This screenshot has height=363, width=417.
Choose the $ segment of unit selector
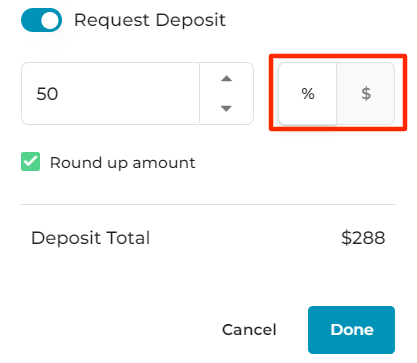366,94
